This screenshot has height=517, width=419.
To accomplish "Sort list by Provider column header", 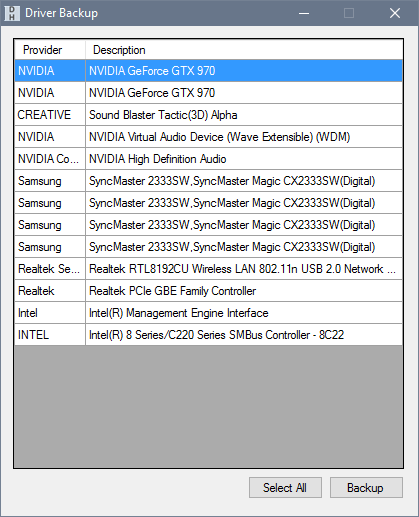I will 50,50.
